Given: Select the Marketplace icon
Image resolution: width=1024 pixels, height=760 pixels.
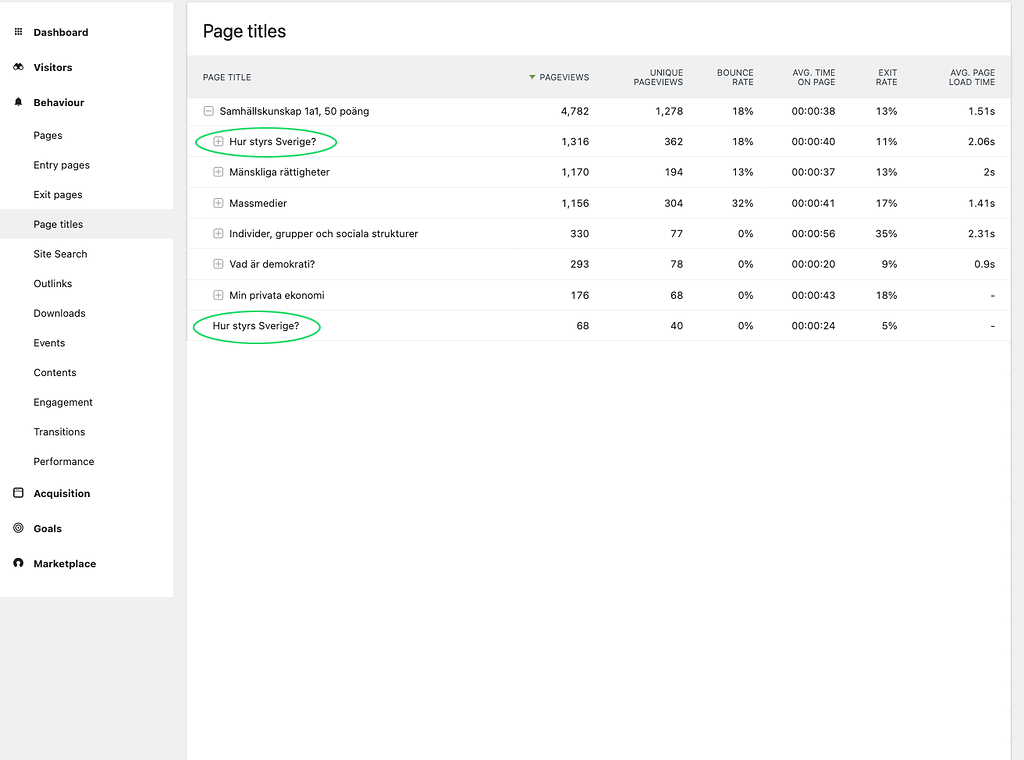Looking at the screenshot, I should [17, 563].
